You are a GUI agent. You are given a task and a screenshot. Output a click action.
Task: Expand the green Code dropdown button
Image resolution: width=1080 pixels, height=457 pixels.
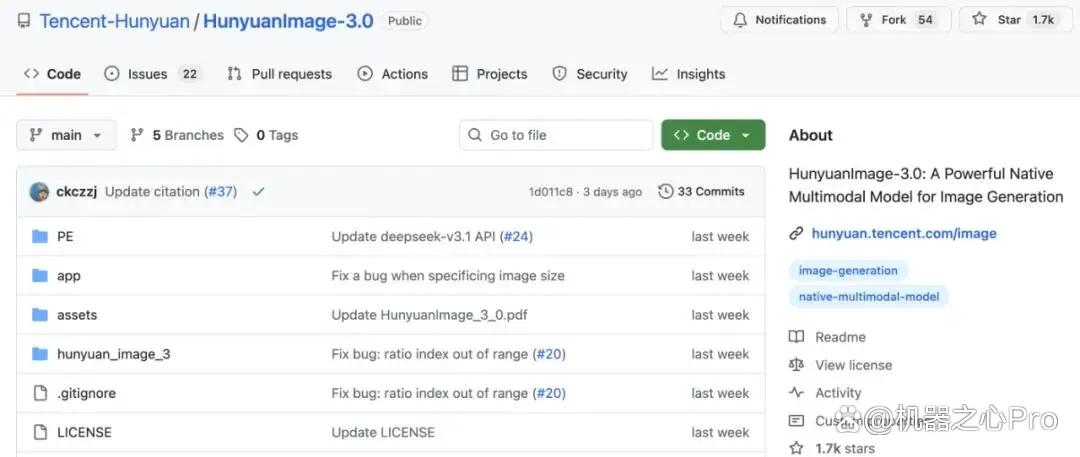coord(713,135)
